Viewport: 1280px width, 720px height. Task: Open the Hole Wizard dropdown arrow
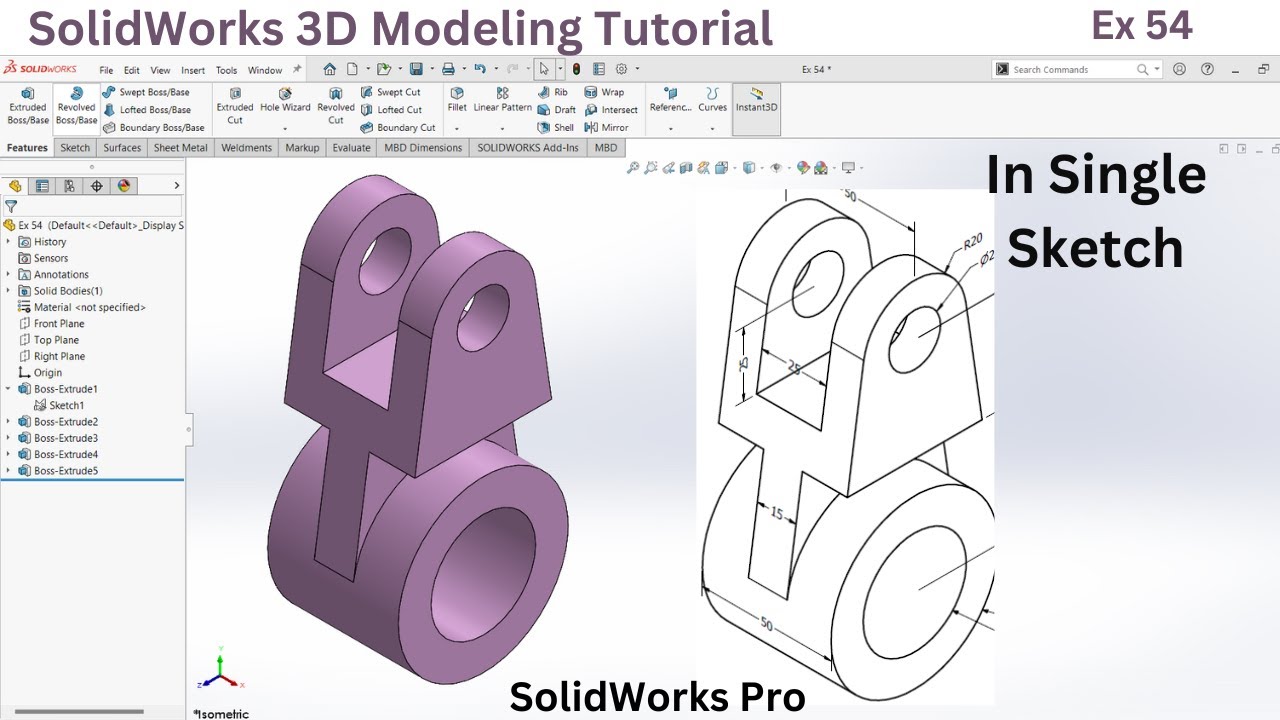285,129
